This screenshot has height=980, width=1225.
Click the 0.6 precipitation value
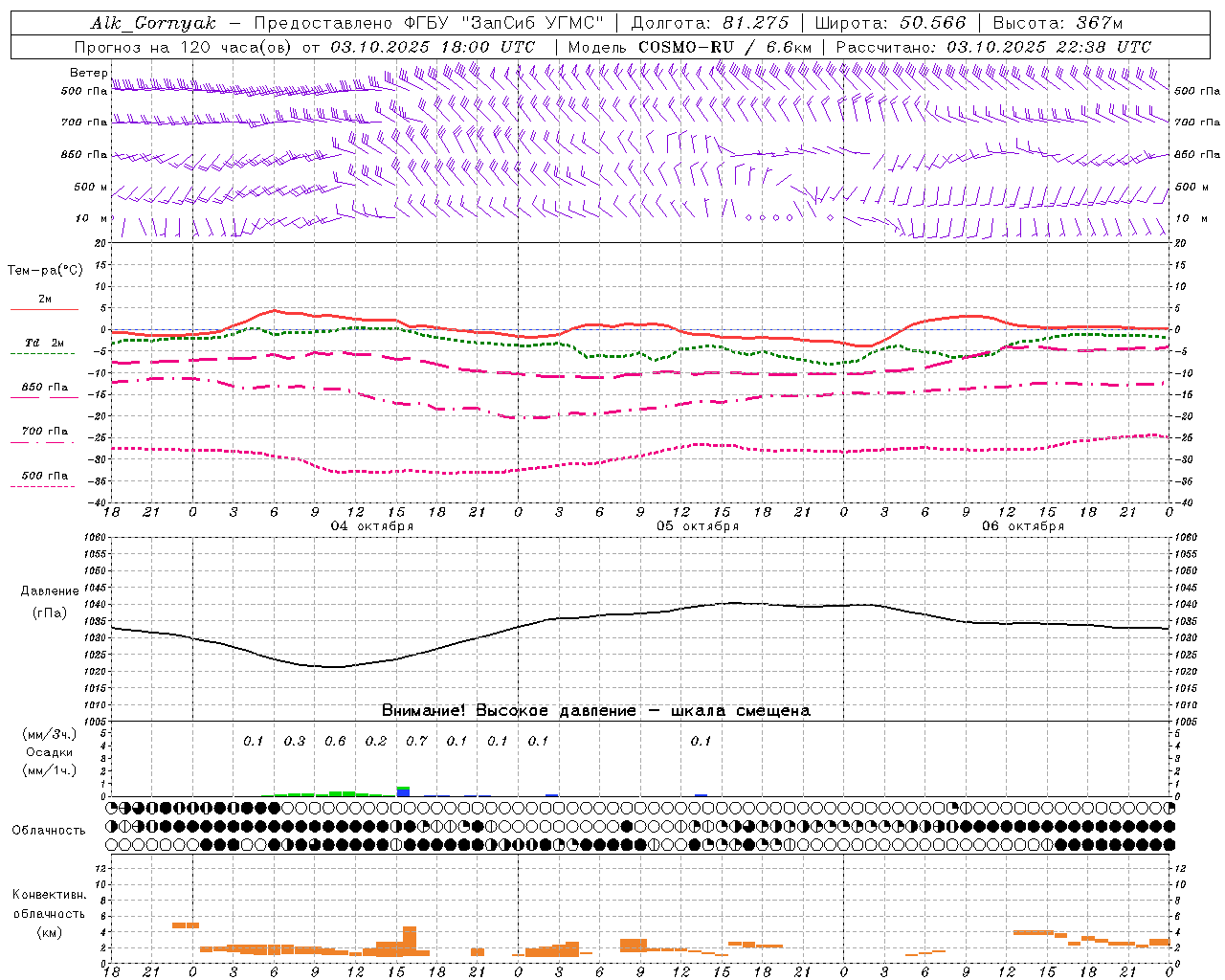(335, 742)
